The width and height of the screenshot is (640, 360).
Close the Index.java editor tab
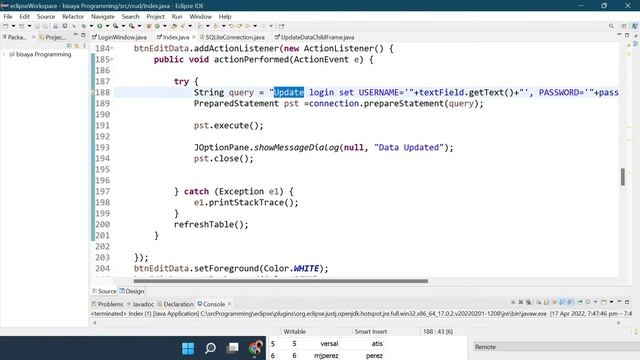pos(194,37)
